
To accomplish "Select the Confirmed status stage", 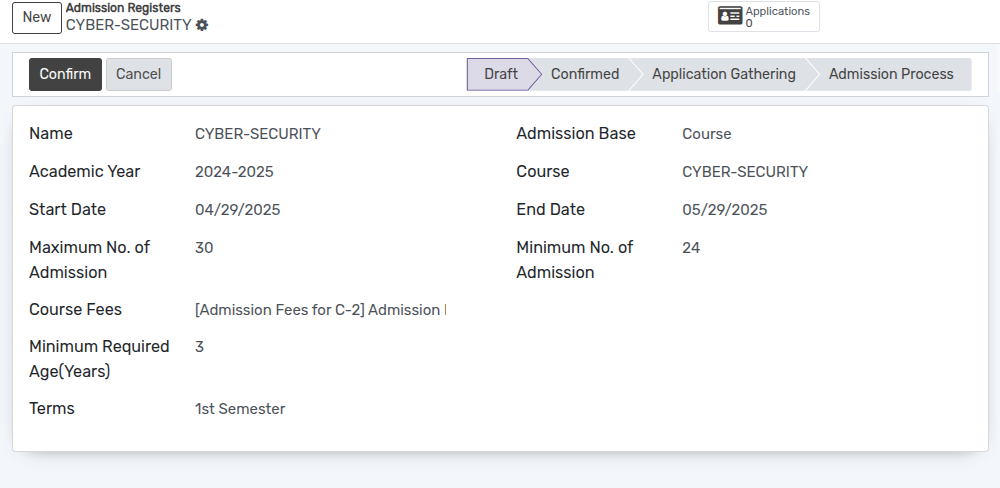I will tap(585, 74).
